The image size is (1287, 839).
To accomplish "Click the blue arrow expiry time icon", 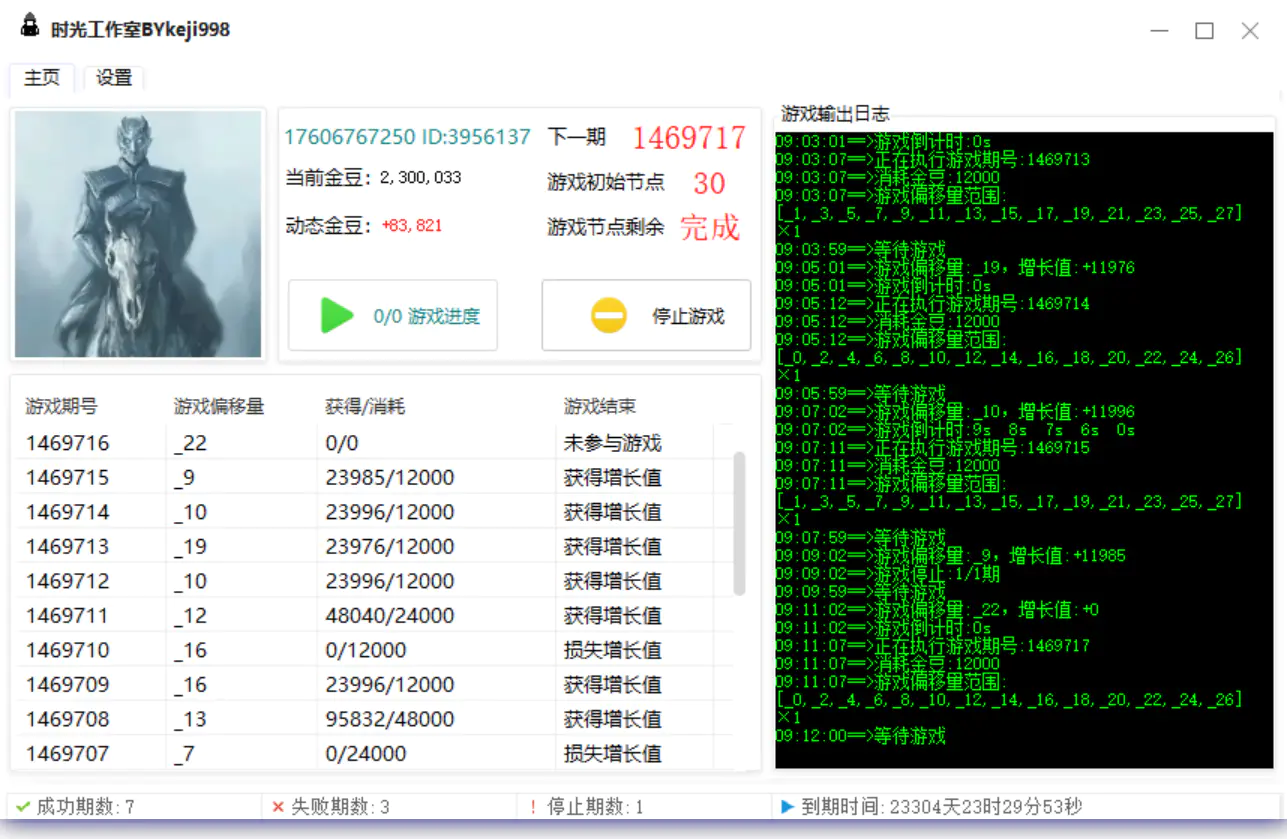I will tap(787, 806).
